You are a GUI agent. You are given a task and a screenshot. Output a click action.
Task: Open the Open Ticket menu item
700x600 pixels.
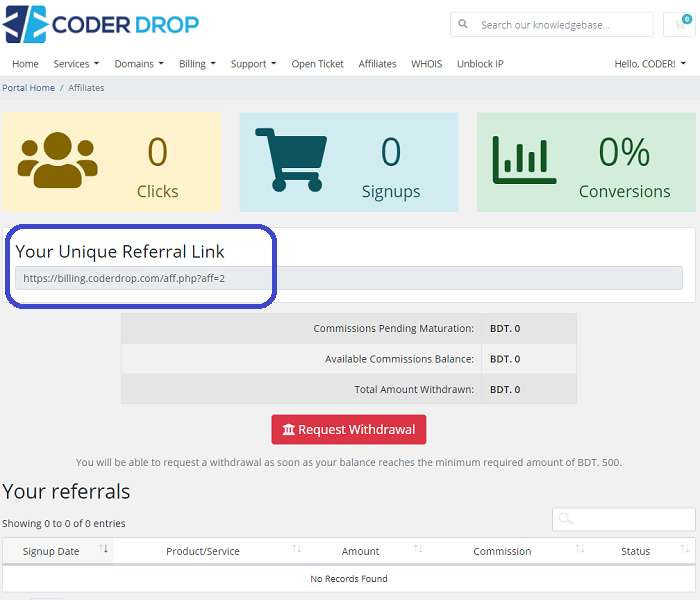coord(317,64)
